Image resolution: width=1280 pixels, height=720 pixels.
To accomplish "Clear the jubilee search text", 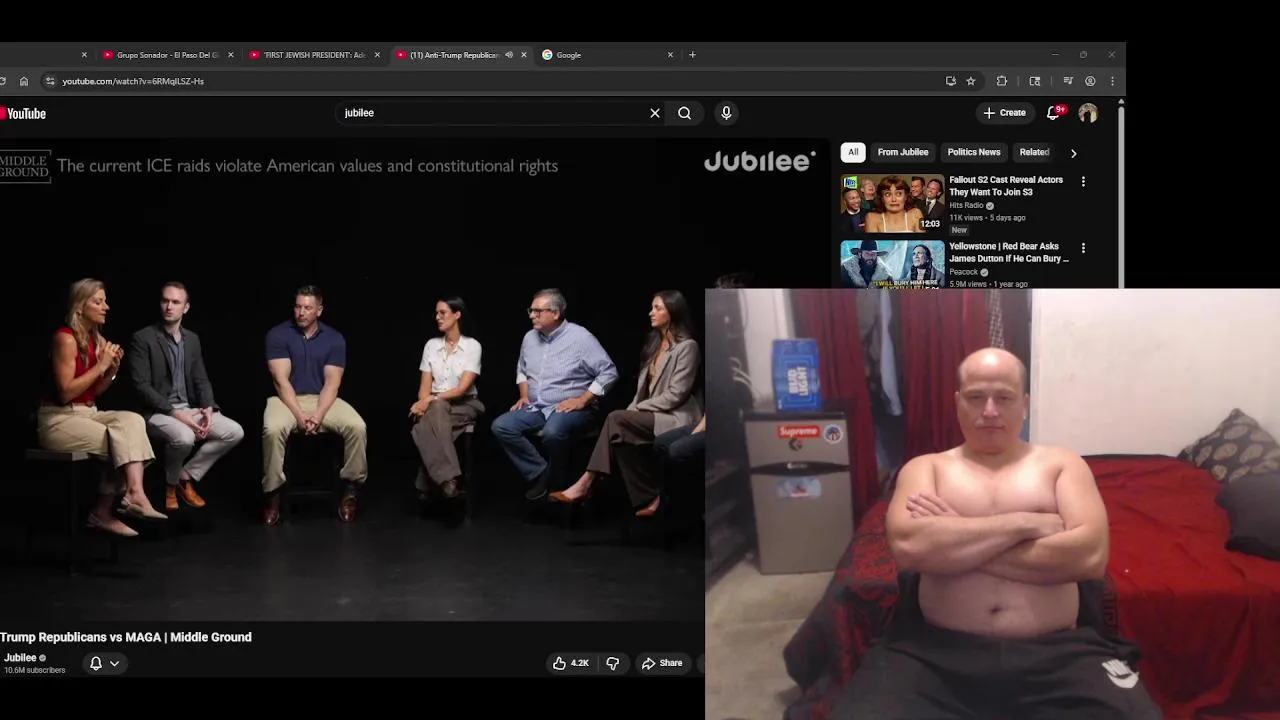I will click(x=655, y=113).
